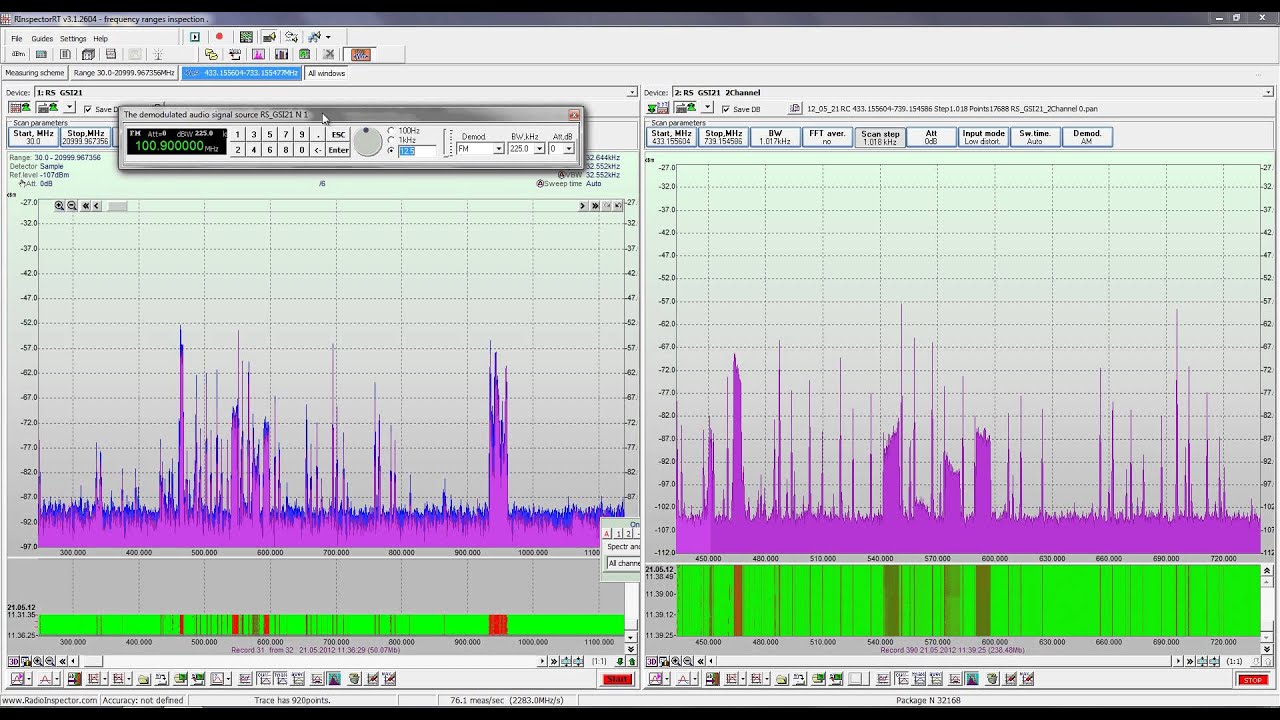Open the Help menu
Screen dimensions: 1280x720
(100, 39)
